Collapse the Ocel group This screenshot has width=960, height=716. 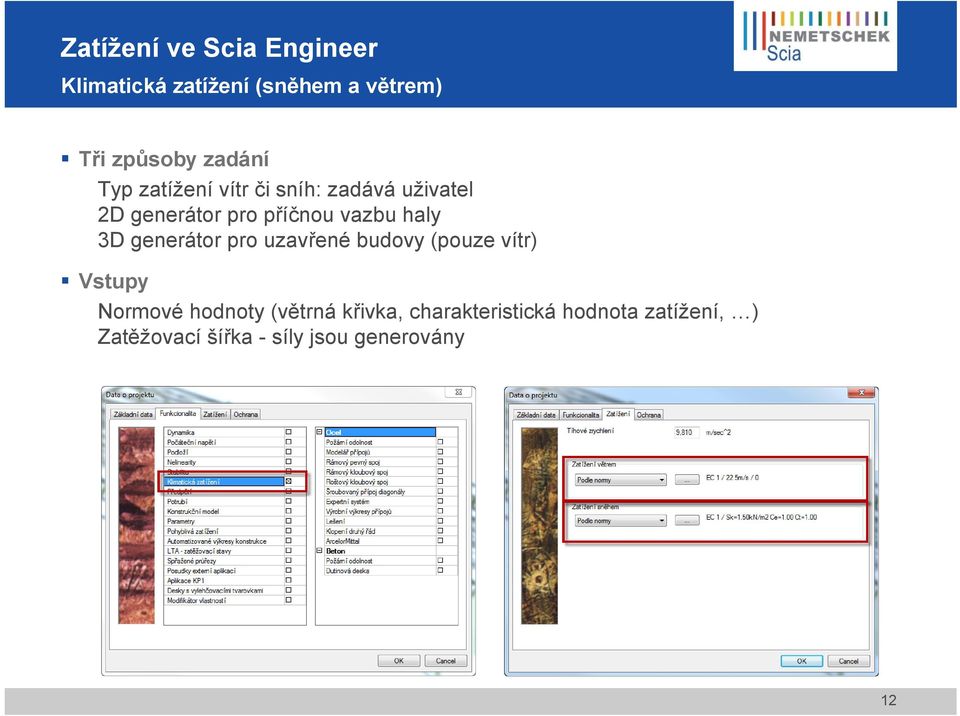(x=320, y=432)
